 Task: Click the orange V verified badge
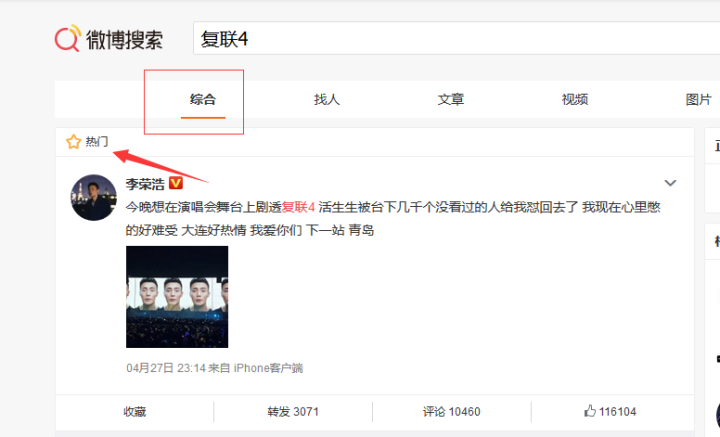click(x=176, y=183)
